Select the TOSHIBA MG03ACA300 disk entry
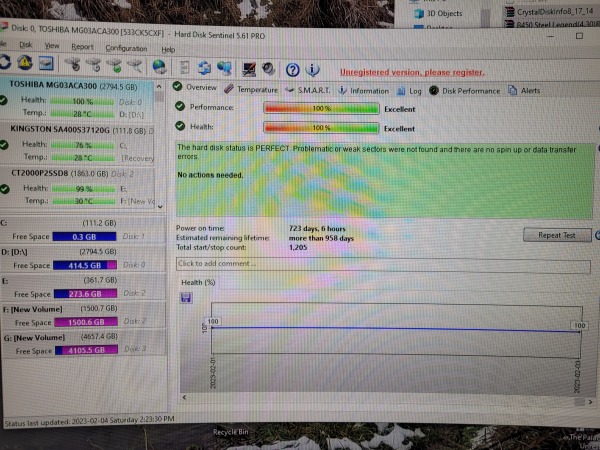This screenshot has height=450, width=600. pos(77,100)
